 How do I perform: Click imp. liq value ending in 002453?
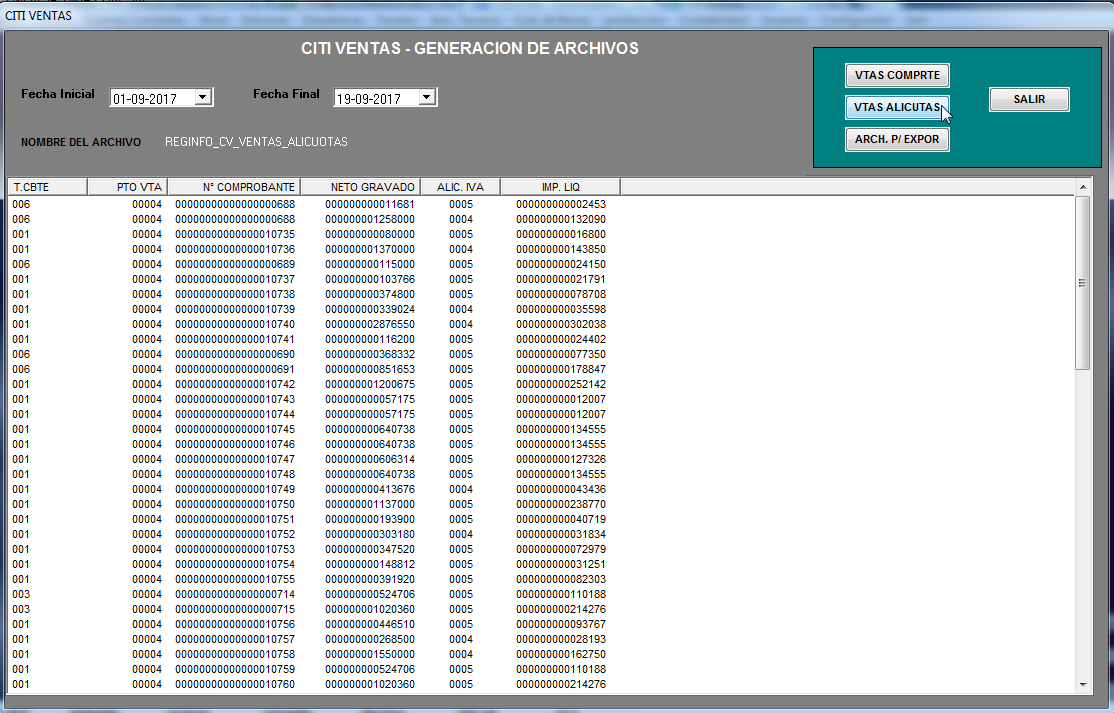561,205
